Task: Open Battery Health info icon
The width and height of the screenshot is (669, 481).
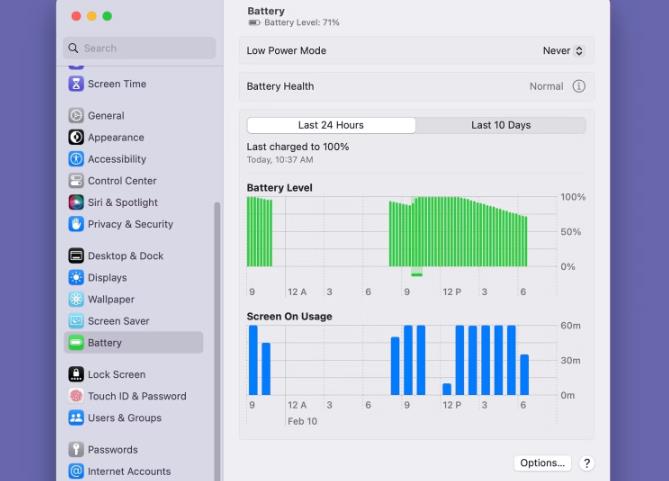Action: 579,86
